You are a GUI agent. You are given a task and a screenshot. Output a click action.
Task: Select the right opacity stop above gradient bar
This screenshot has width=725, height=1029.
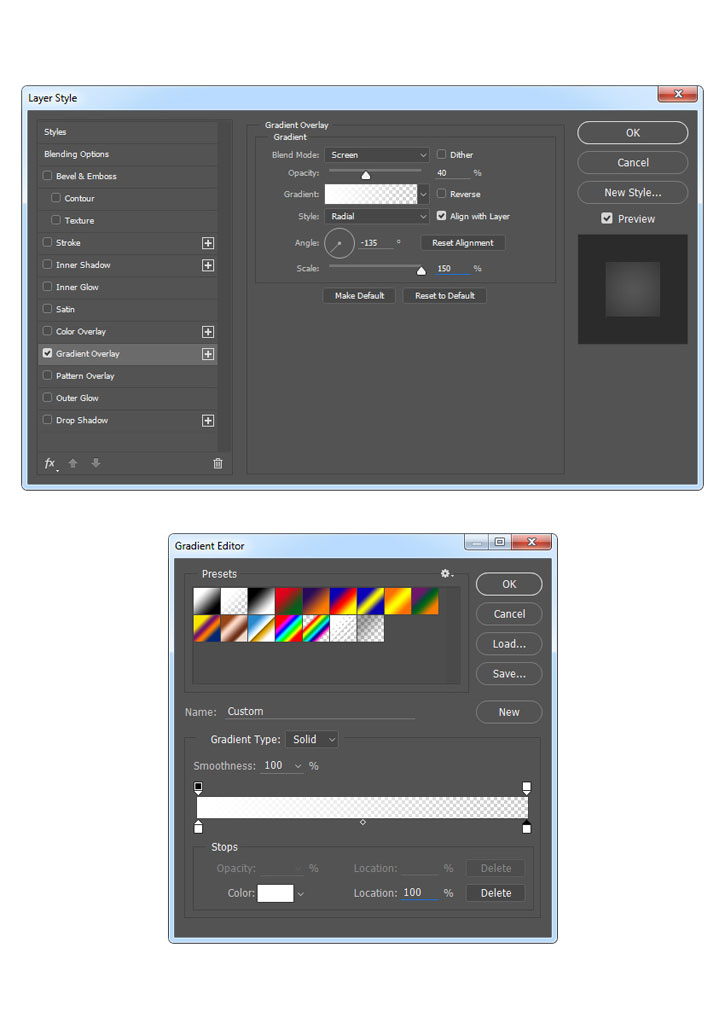tap(526, 788)
